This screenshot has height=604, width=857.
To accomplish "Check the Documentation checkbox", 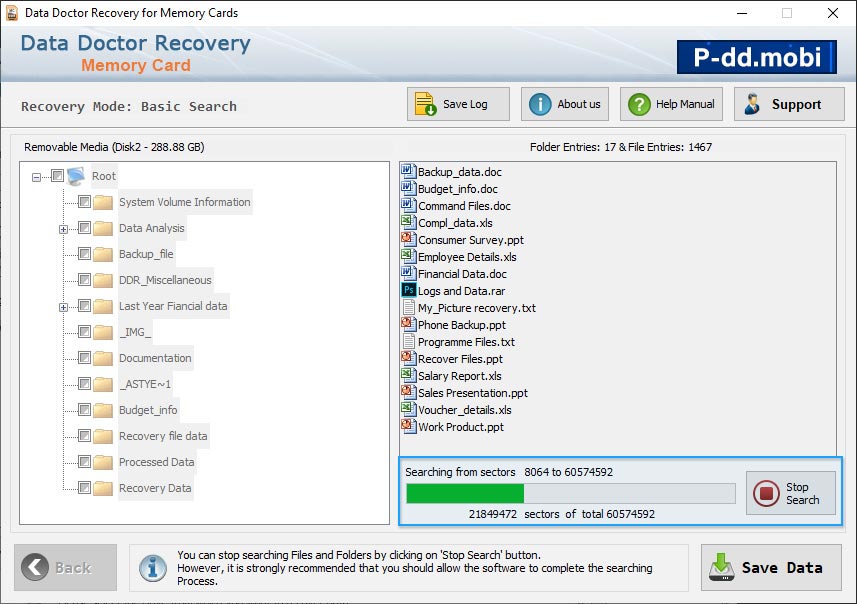I will (84, 357).
